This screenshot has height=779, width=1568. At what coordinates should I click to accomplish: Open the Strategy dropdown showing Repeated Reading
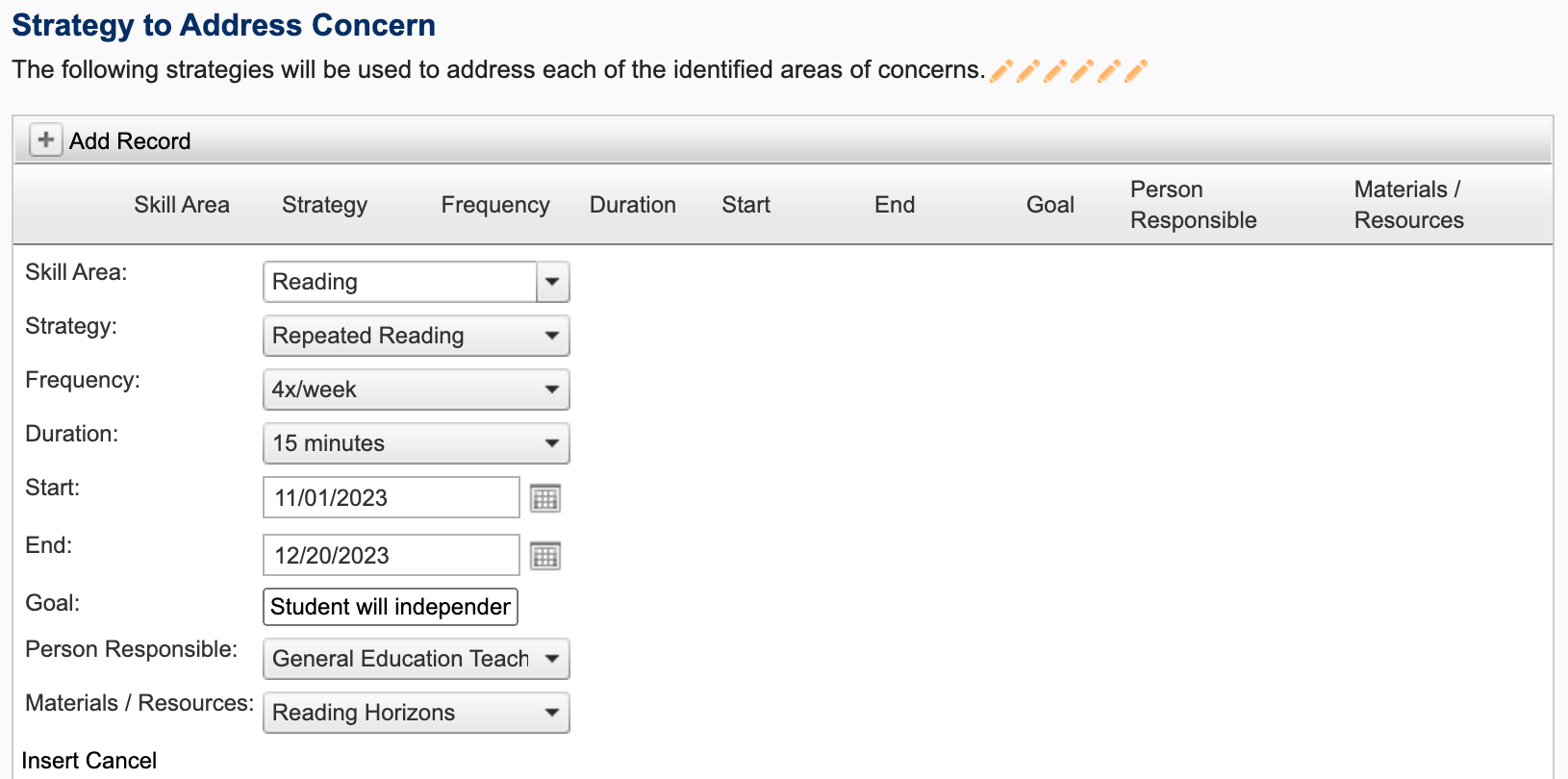[x=416, y=337]
